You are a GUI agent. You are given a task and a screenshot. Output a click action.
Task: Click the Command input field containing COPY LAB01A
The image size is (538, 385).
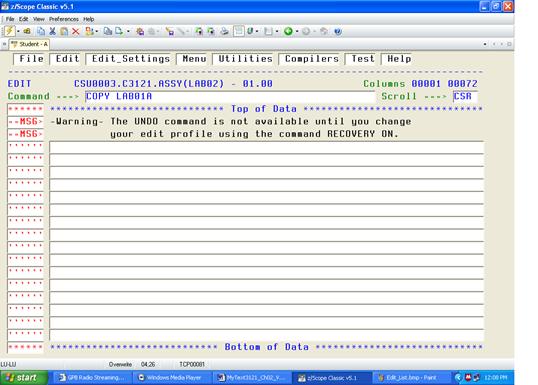230,96
